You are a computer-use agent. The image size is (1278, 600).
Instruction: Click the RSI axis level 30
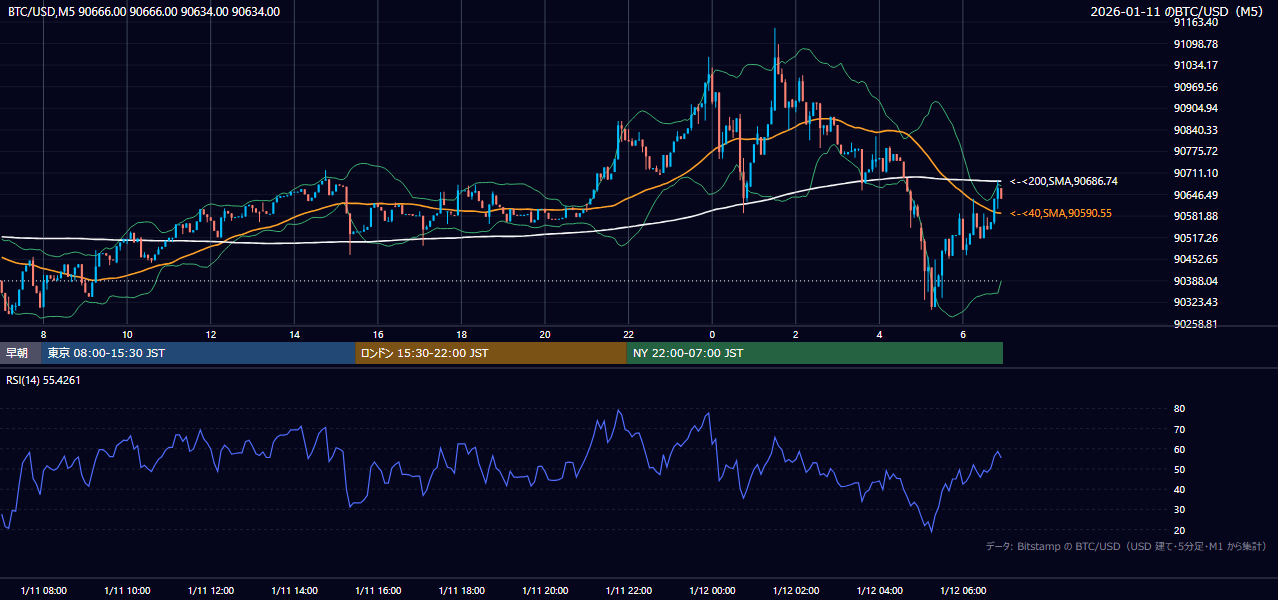1179,509
